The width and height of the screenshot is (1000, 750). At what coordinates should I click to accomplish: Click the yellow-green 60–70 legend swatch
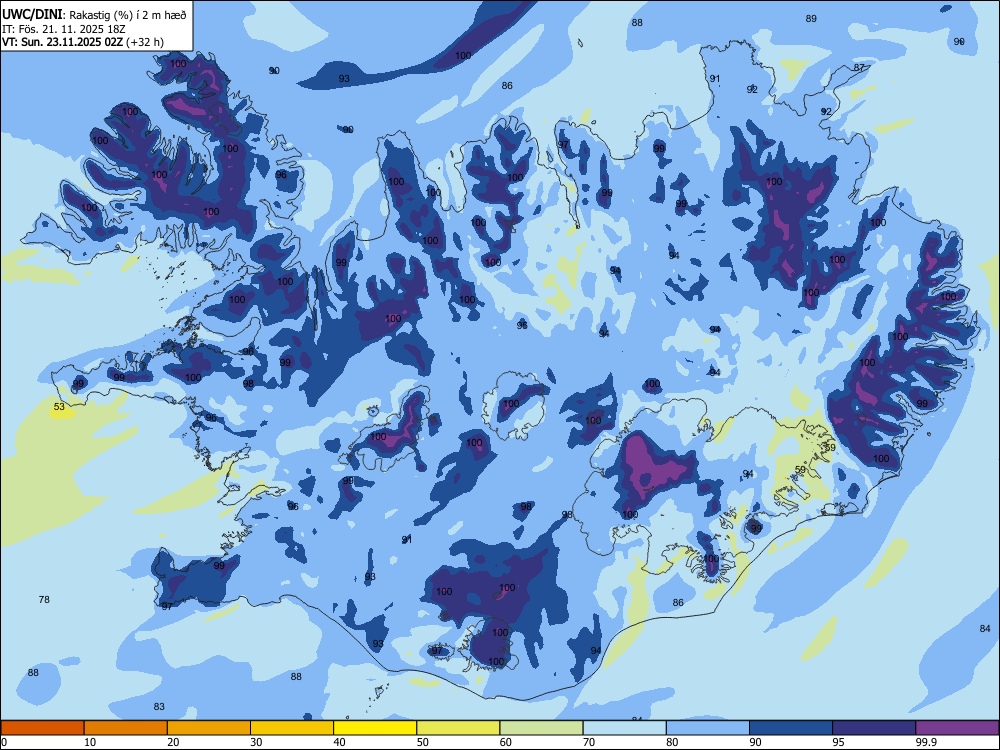click(x=541, y=728)
